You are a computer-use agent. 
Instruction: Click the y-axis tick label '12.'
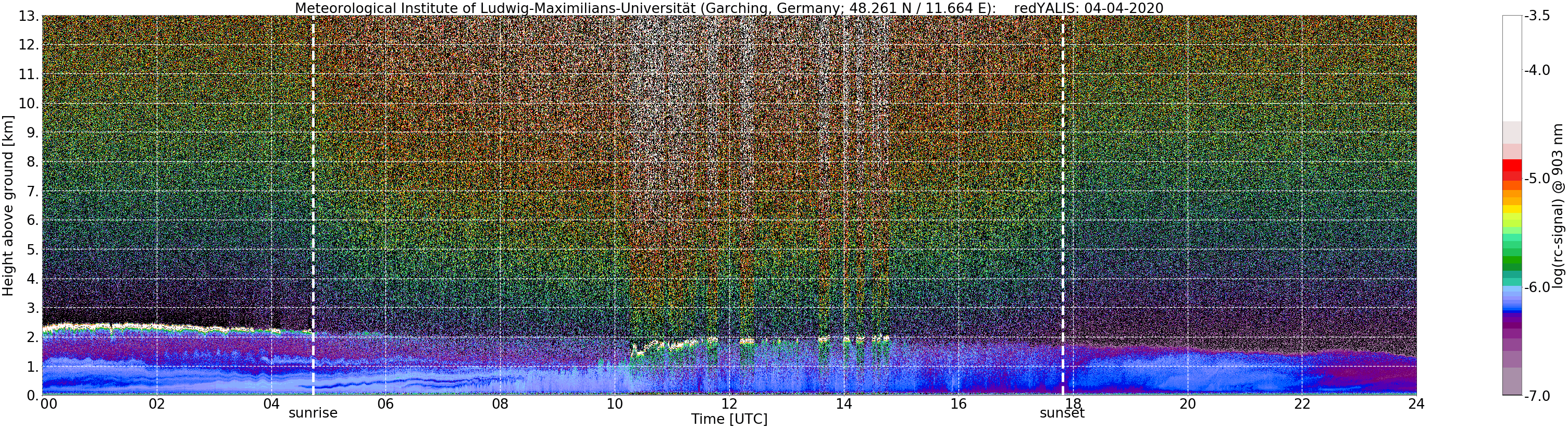29,45
